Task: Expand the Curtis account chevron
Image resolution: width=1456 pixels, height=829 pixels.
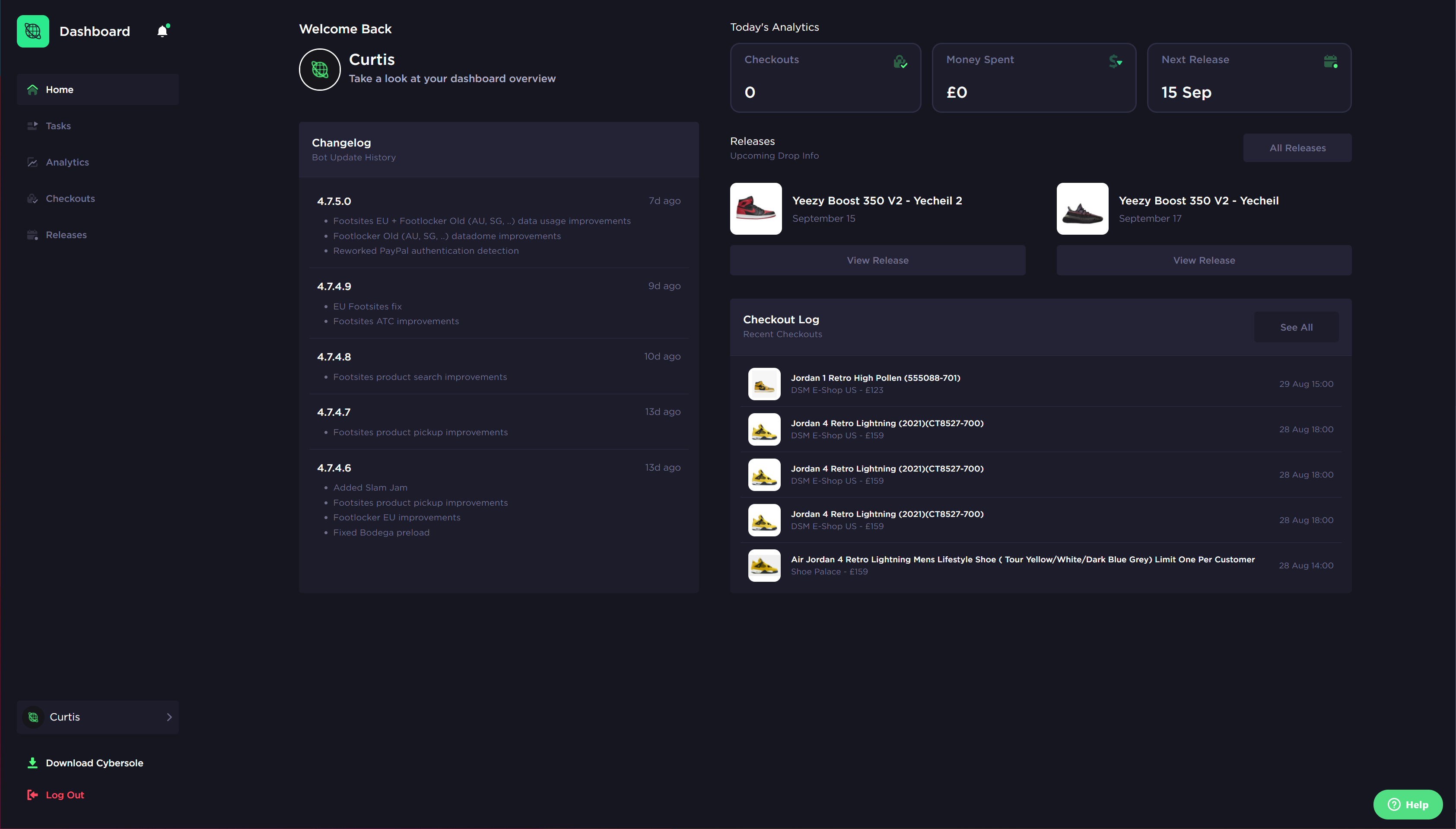Action: pos(169,717)
